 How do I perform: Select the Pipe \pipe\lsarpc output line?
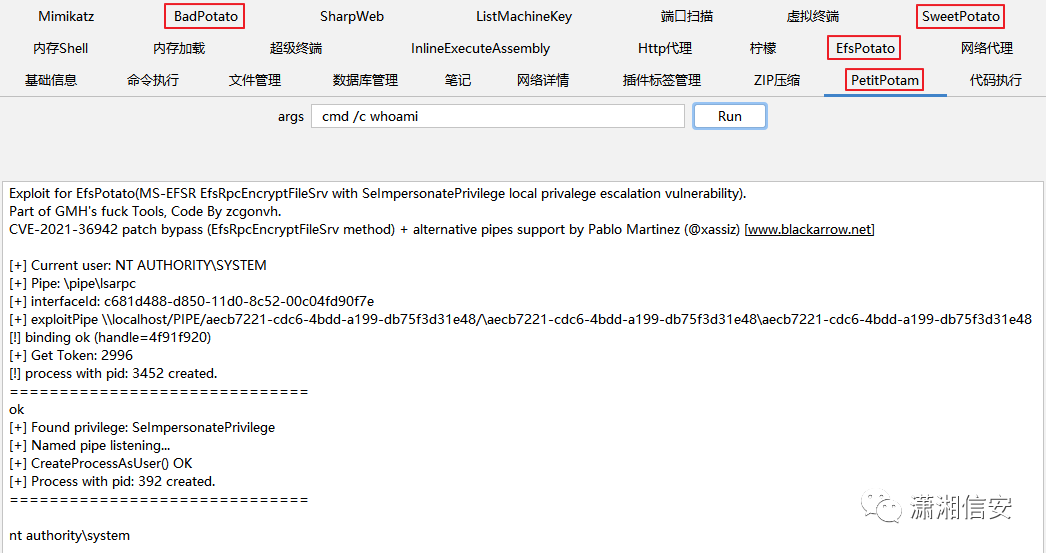click(x=73, y=284)
